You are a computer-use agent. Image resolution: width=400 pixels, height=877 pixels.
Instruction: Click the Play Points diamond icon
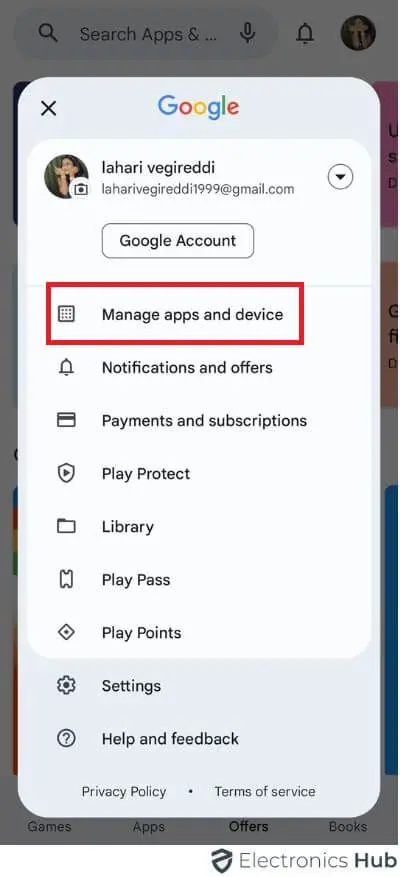(66, 633)
